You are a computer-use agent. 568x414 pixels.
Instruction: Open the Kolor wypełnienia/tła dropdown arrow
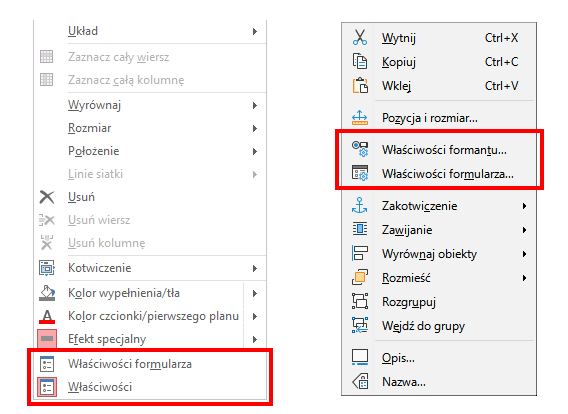(255, 293)
